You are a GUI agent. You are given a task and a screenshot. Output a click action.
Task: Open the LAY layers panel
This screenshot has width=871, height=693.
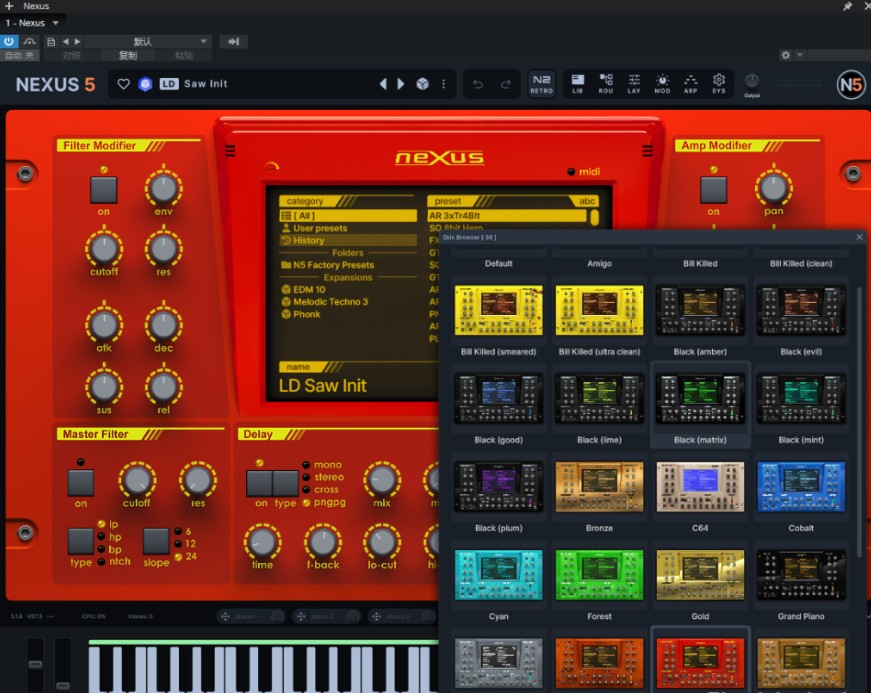634,84
